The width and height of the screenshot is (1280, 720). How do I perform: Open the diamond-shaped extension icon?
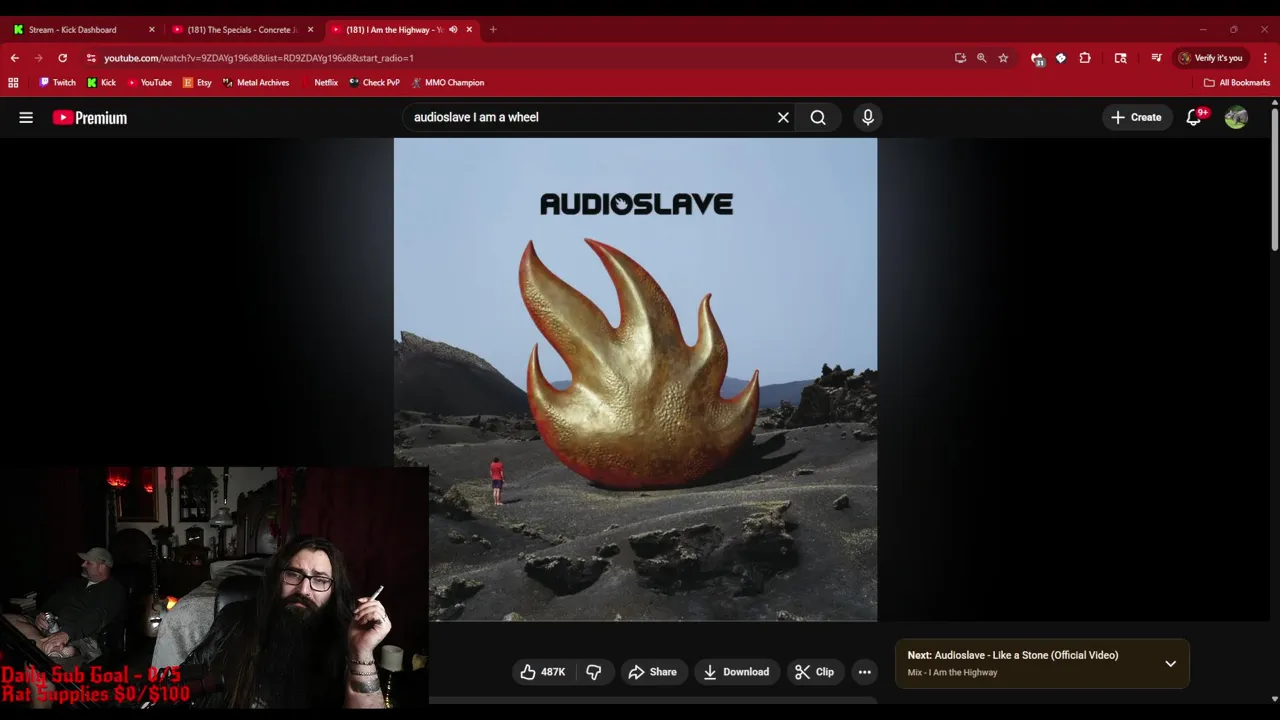1061,58
